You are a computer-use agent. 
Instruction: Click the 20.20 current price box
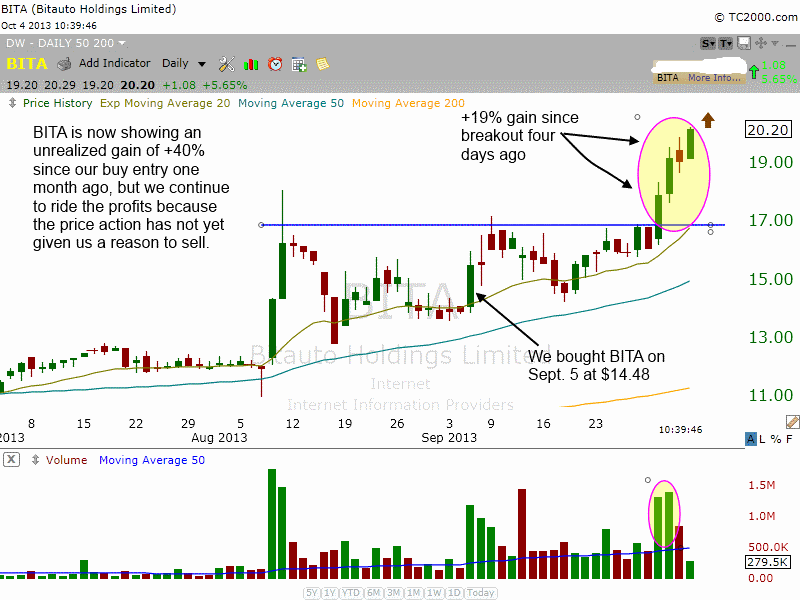point(768,130)
